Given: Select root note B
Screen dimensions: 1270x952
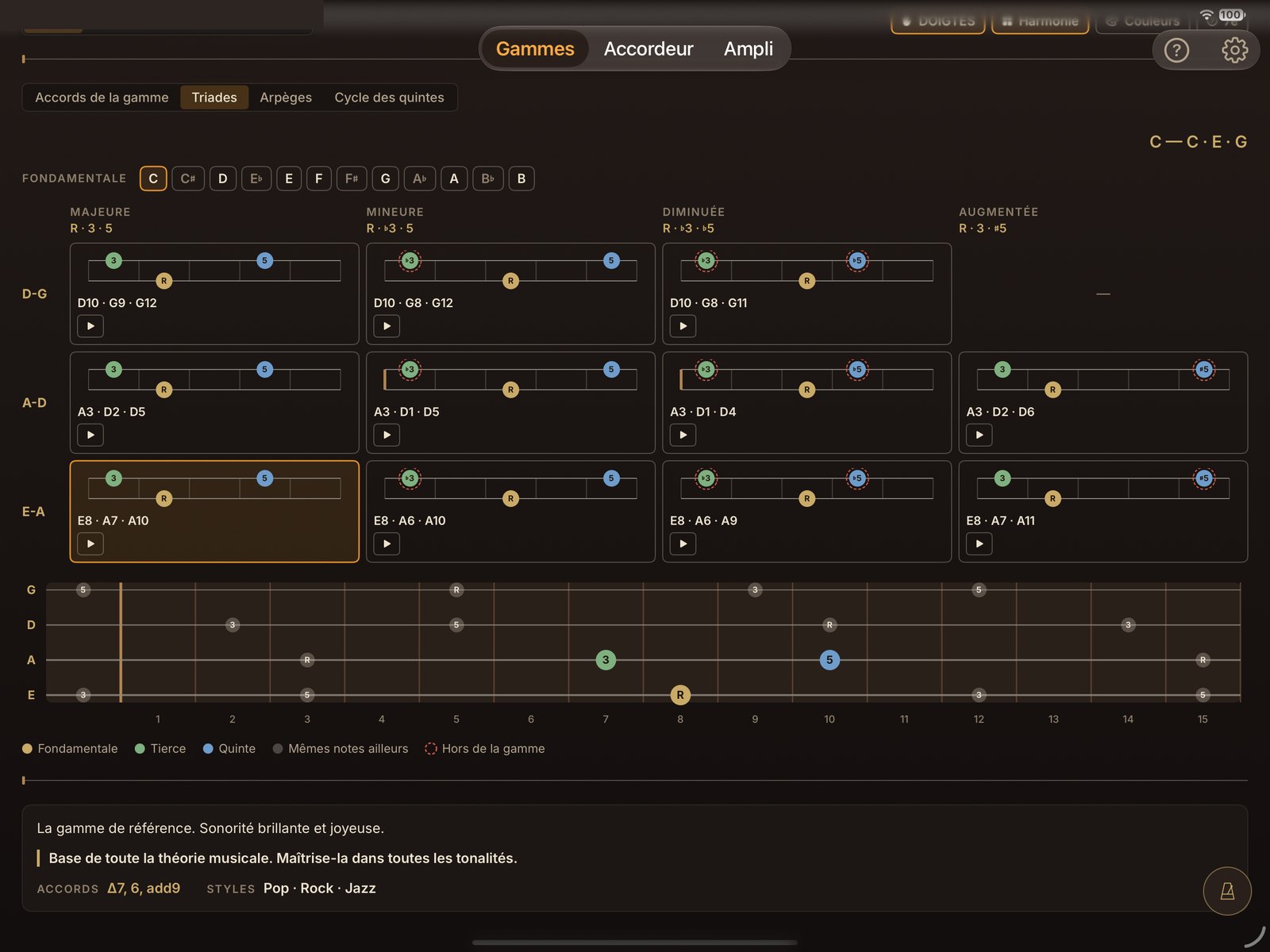Looking at the screenshot, I should click(x=521, y=178).
